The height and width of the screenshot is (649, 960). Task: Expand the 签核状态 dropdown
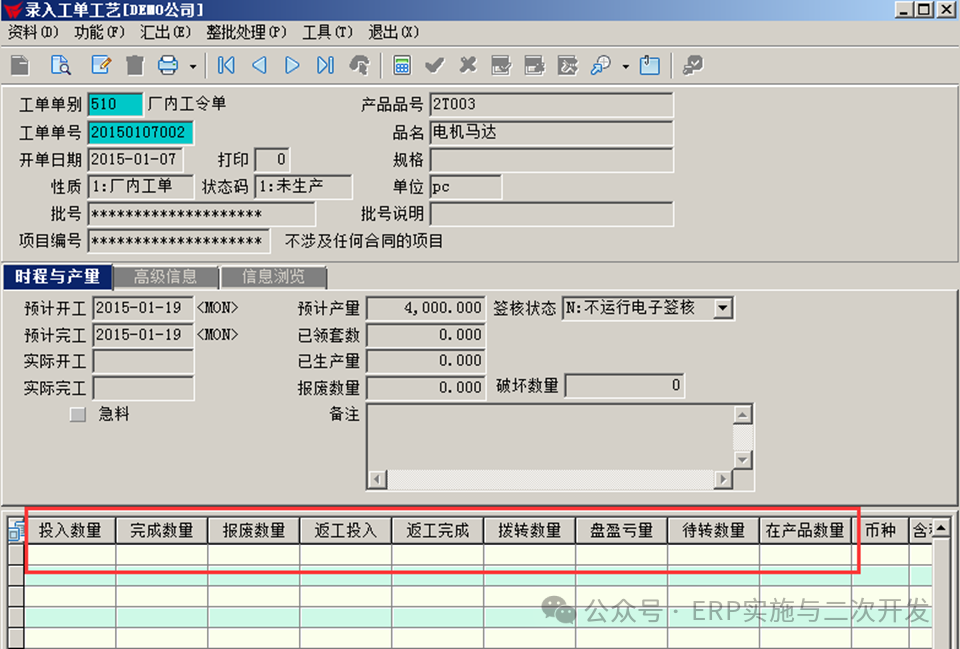[x=723, y=308]
